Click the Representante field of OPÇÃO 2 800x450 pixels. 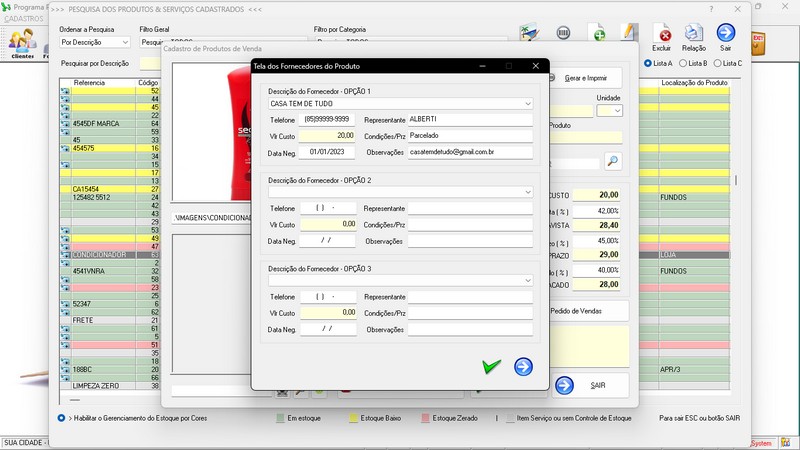click(x=470, y=208)
